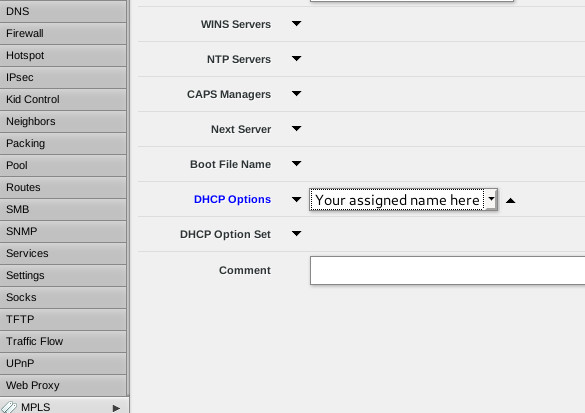
Task: Expand the WINS Servers field
Action: [297, 24]
